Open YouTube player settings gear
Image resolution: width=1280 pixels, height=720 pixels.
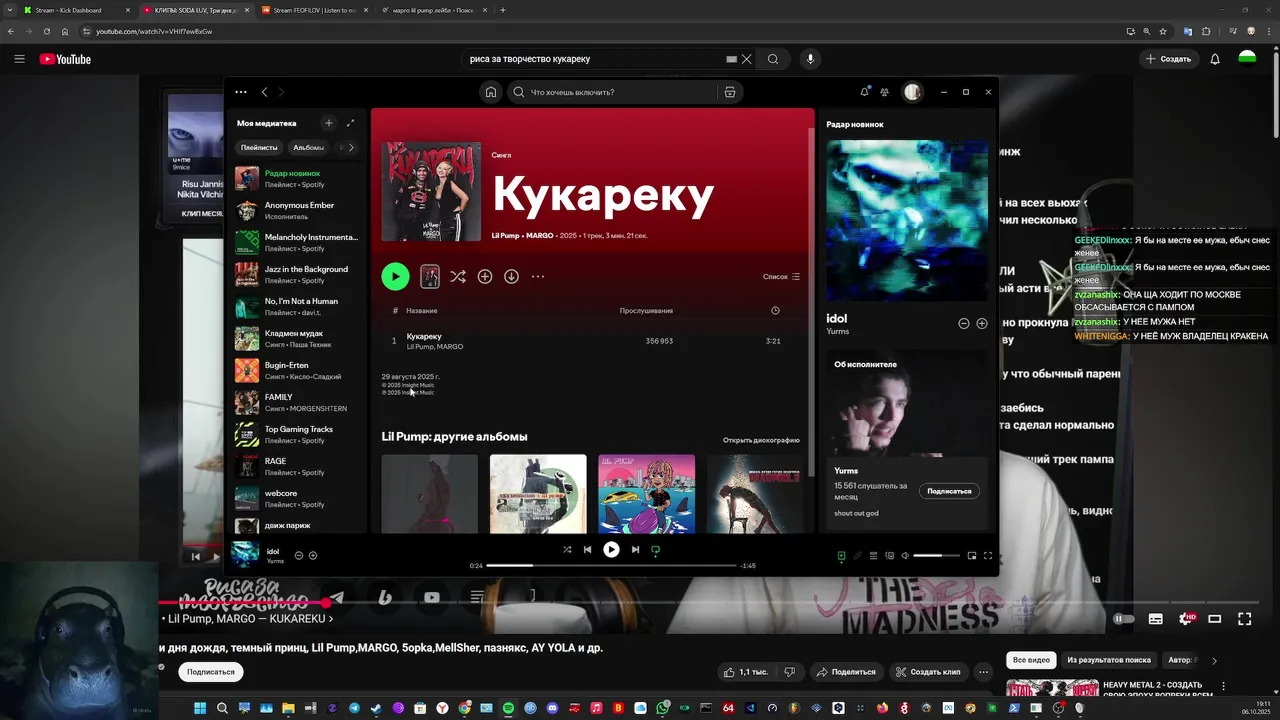pos(1186,619)
